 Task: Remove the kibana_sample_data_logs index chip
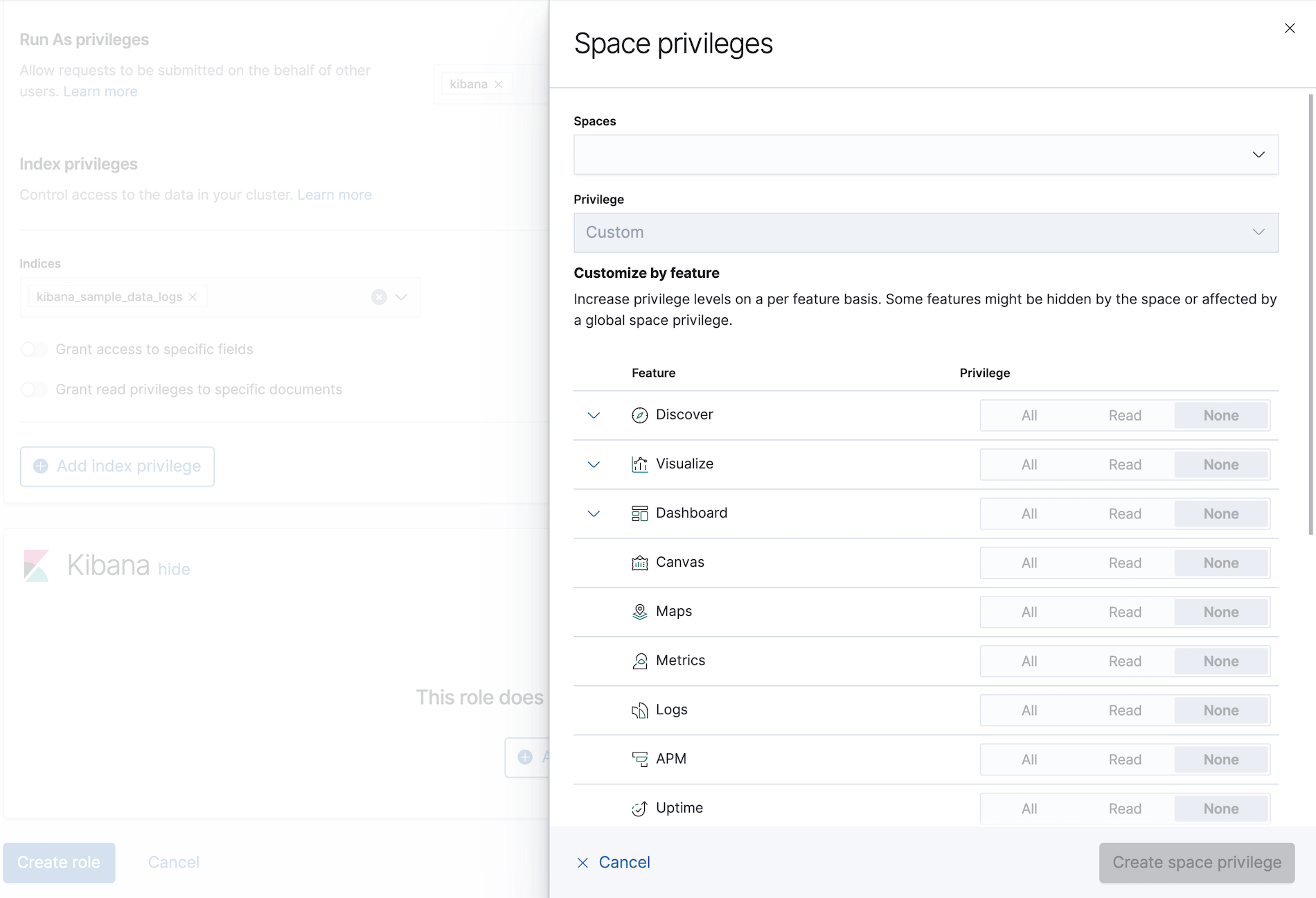point(193,297)
